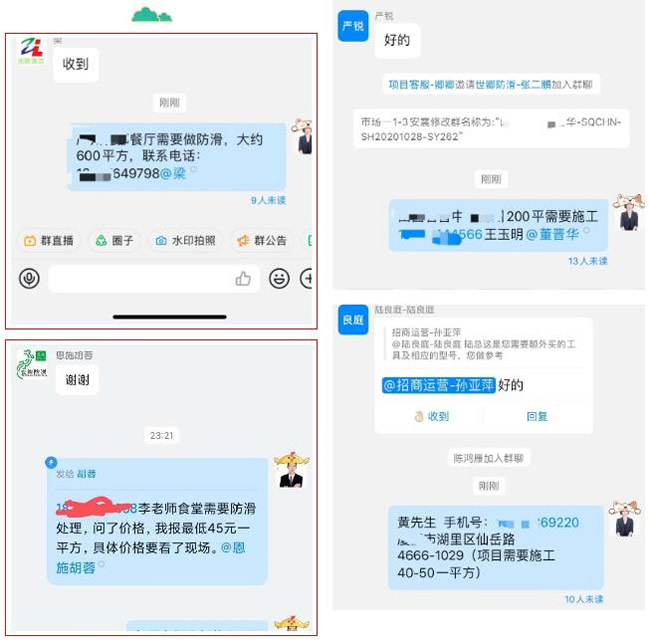650x640 pixels.
Task: Open 严锐 blue avatar profile
Action: pyautogui.click(x=353, y=26)
